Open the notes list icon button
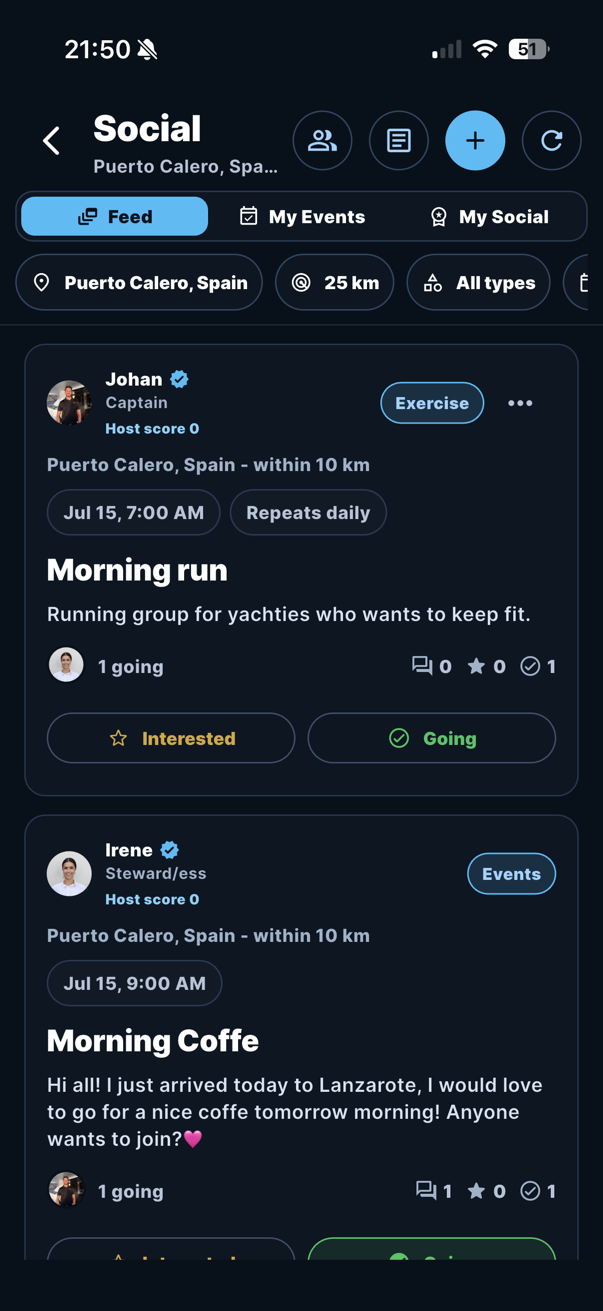The height and width of the screenshot is (1311, 603). [x=399, y=141]
